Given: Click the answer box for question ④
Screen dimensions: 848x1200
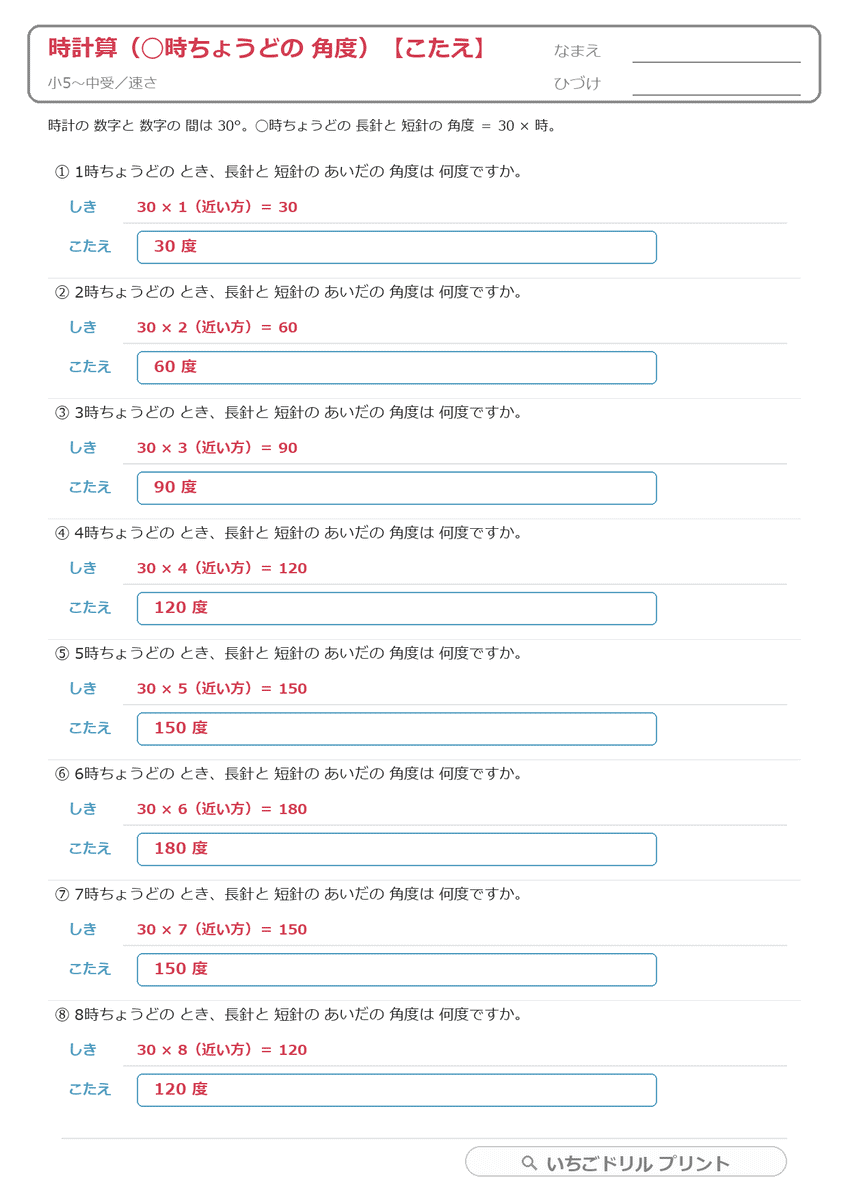Looking at the screenshot, I should click(x=397, y=608).
